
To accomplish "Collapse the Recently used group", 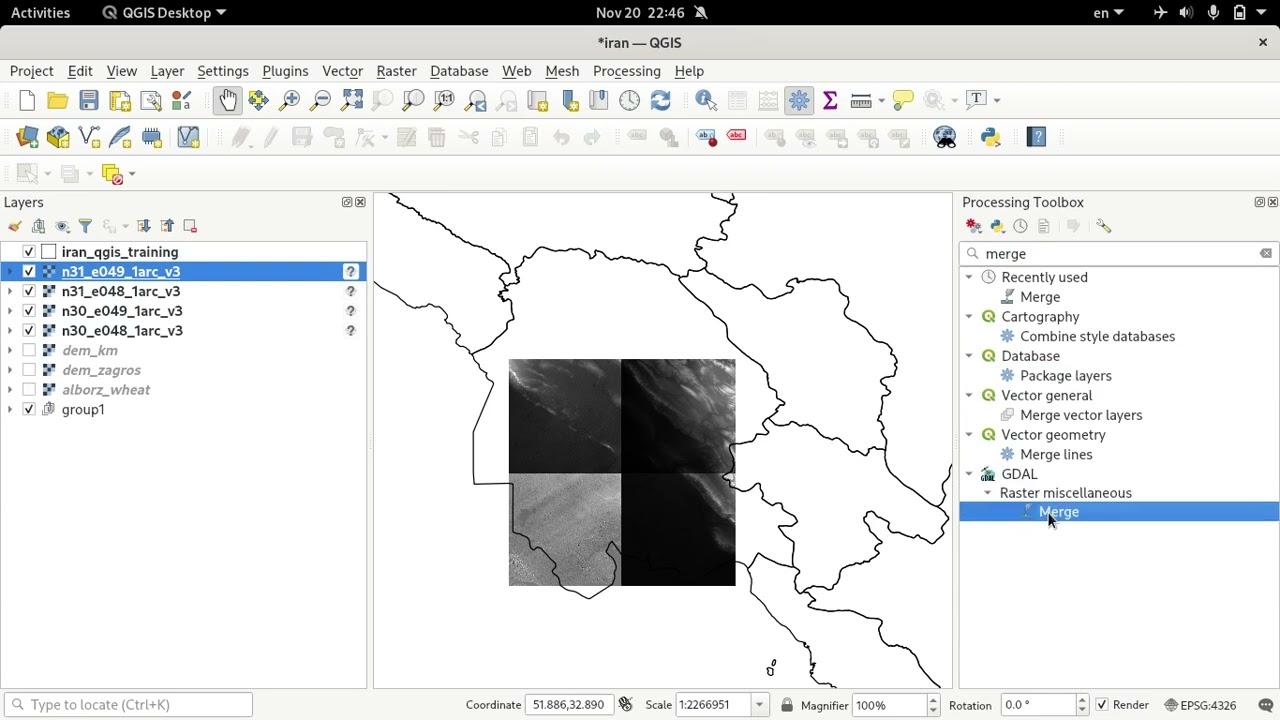I will [x=969, y=277].
